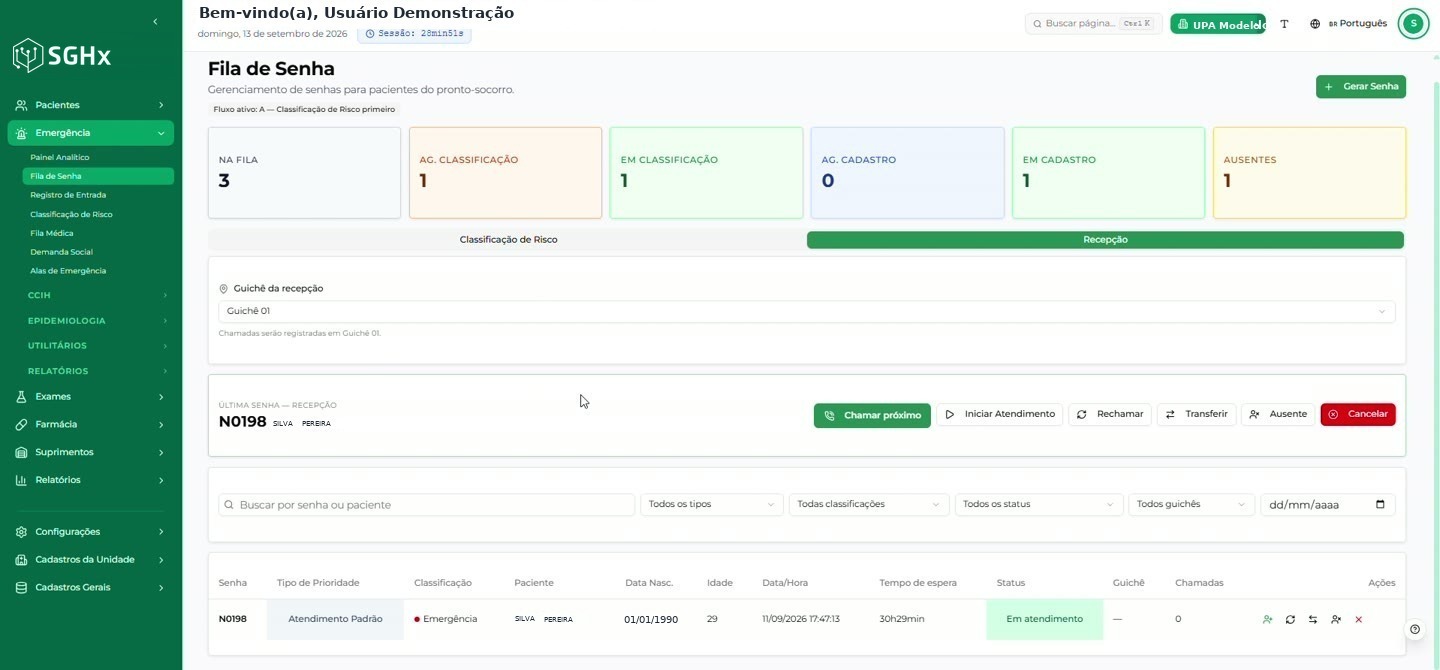1440x670 pixels.
Task: Click the Buscar página search box
Action: tap(1093, 24)
